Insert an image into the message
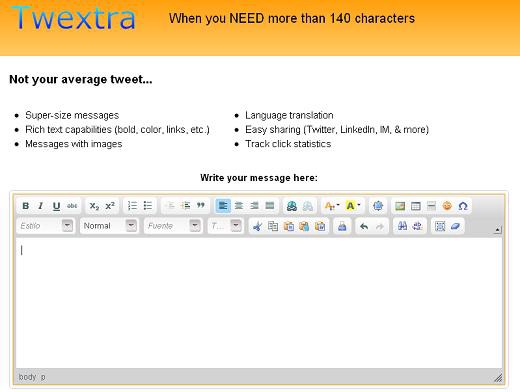 (x=400, y=206)
